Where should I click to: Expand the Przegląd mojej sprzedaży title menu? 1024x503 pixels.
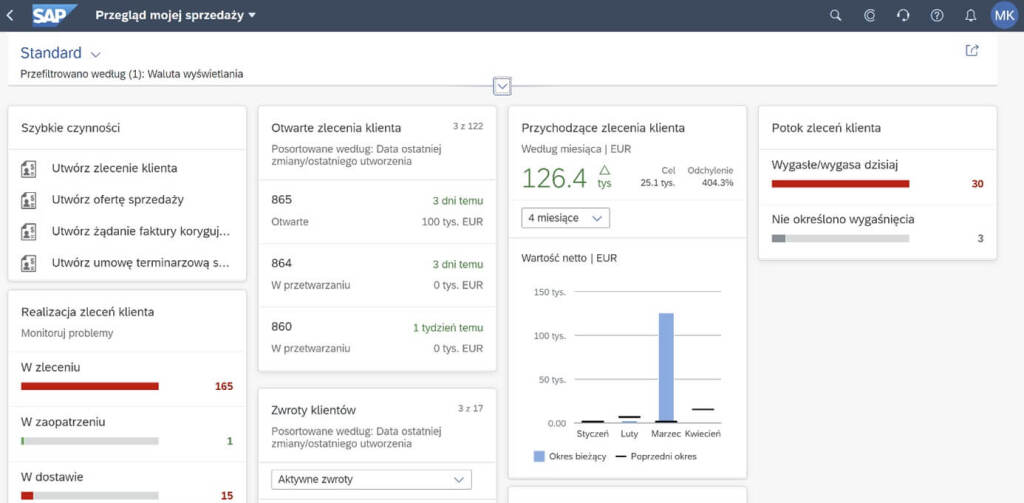click(x=176, y=15)
